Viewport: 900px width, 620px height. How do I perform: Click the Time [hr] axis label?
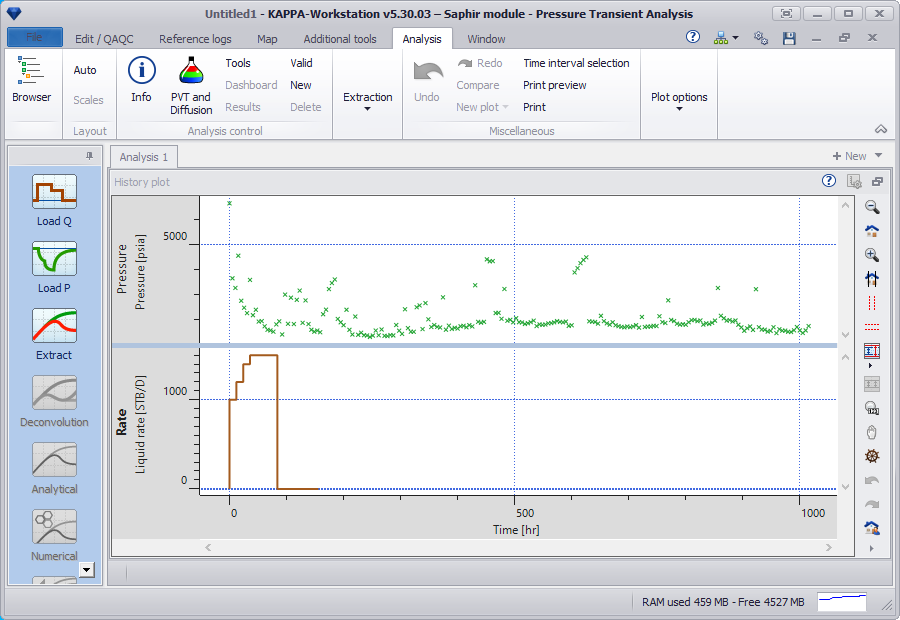click(516, 529)
